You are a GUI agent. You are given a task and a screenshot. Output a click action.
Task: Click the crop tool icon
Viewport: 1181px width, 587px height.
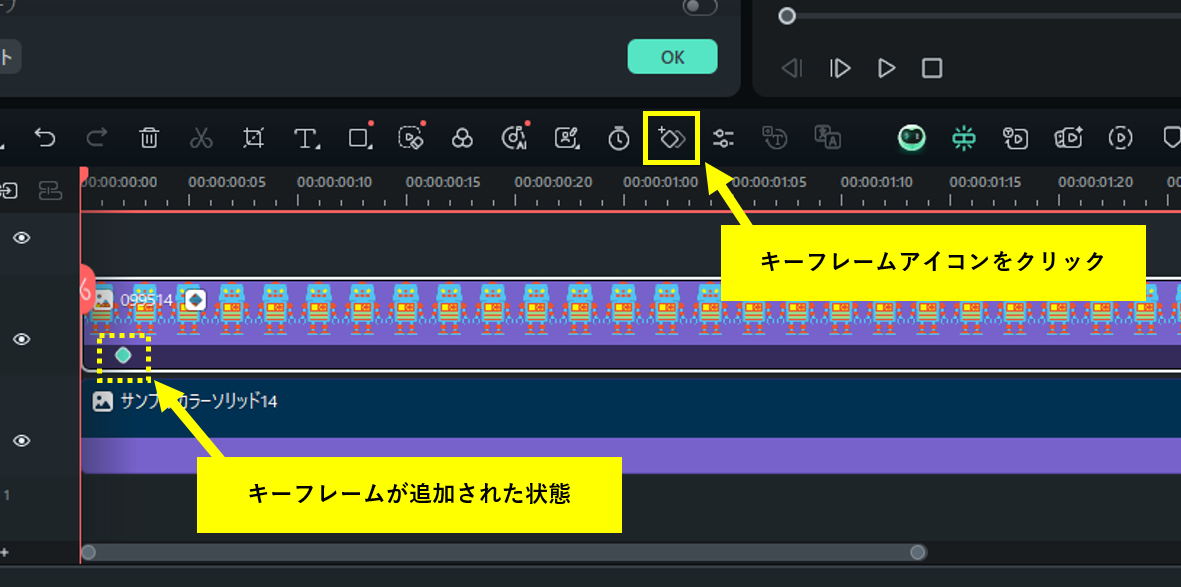point(254,138)
